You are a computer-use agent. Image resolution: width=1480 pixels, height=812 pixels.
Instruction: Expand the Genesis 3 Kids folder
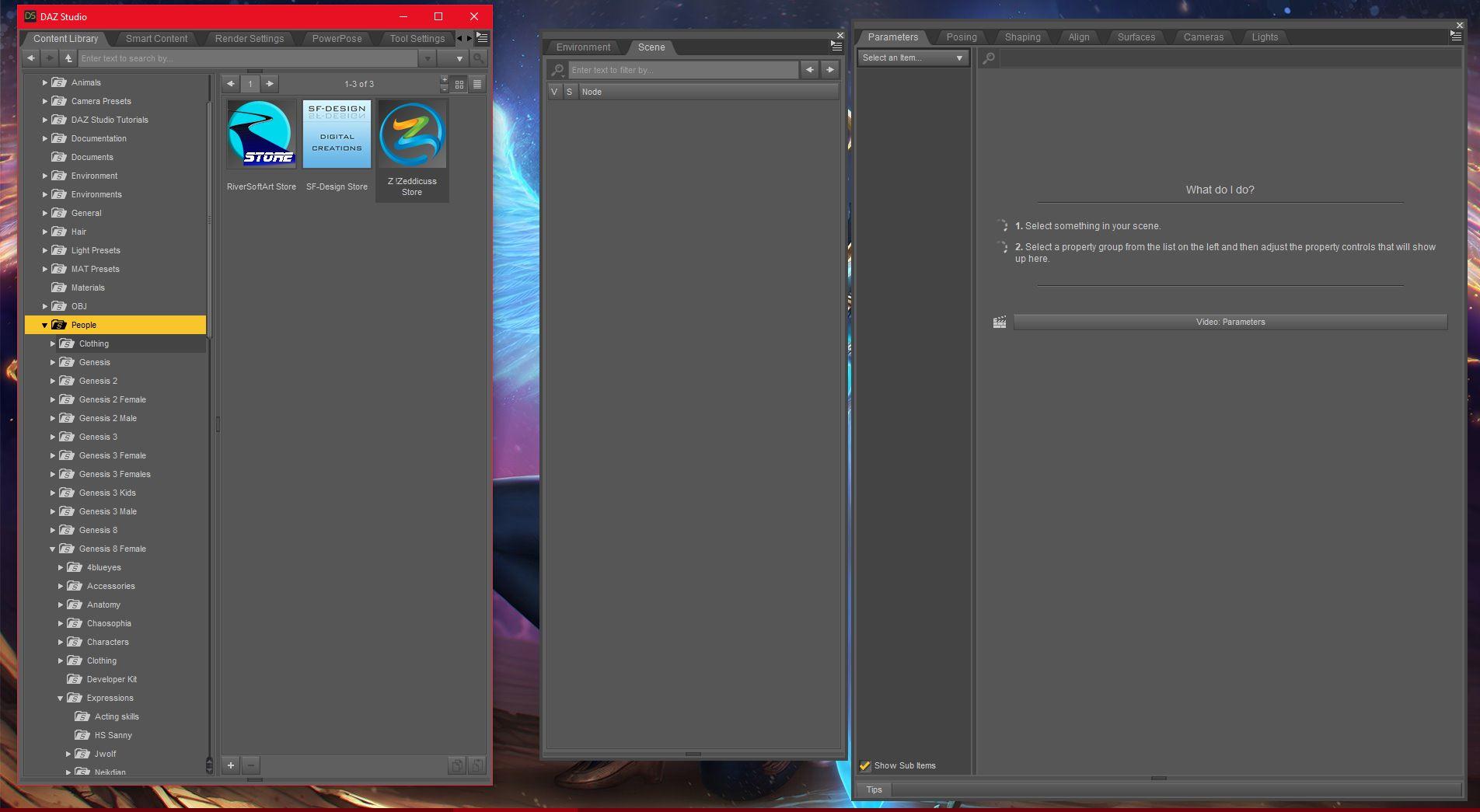(53, 493)
